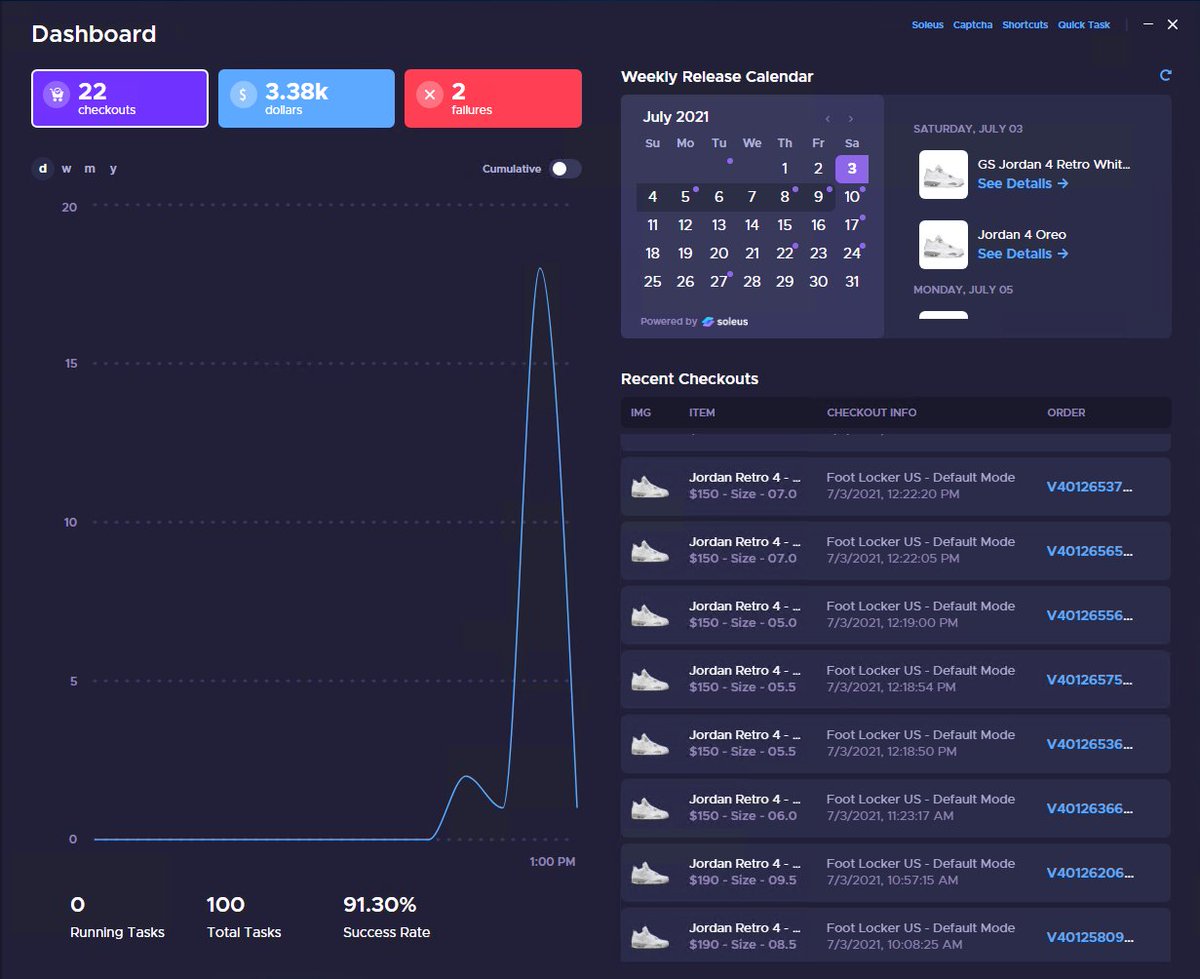Click the 0 Running Tasks value
1200x979 pixels.
pyautogui.click(x=77, y=905)
